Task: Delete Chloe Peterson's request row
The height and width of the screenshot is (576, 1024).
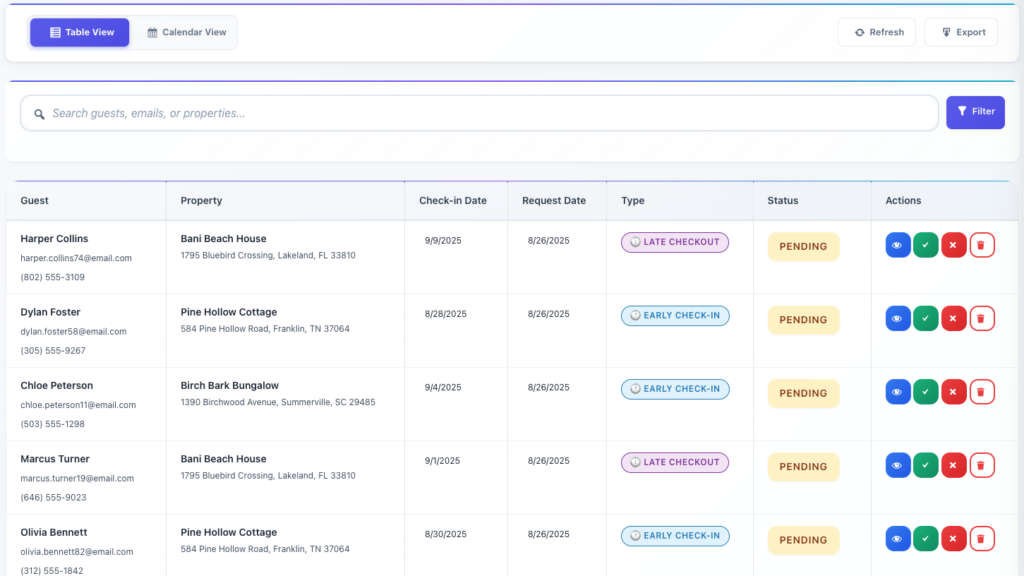Action: [x=982, y=392]
